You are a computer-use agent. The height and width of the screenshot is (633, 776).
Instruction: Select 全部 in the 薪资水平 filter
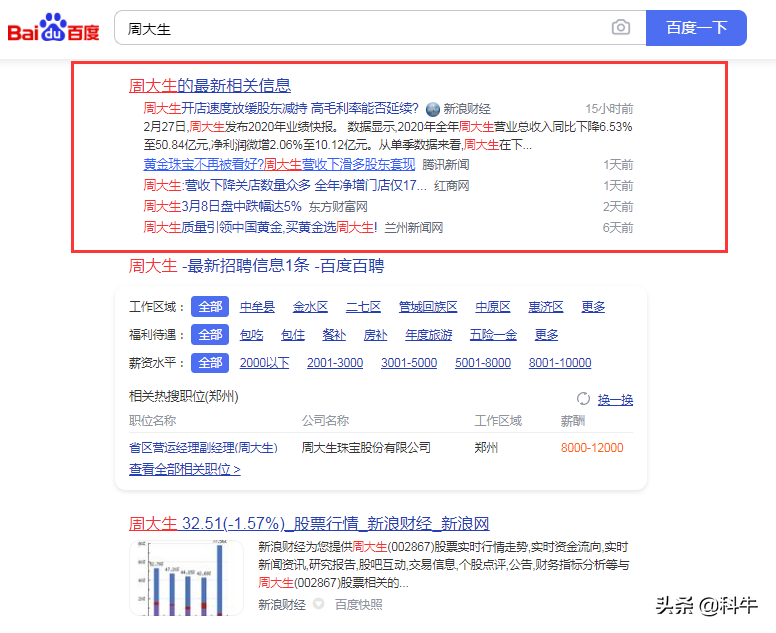[209, 363]
